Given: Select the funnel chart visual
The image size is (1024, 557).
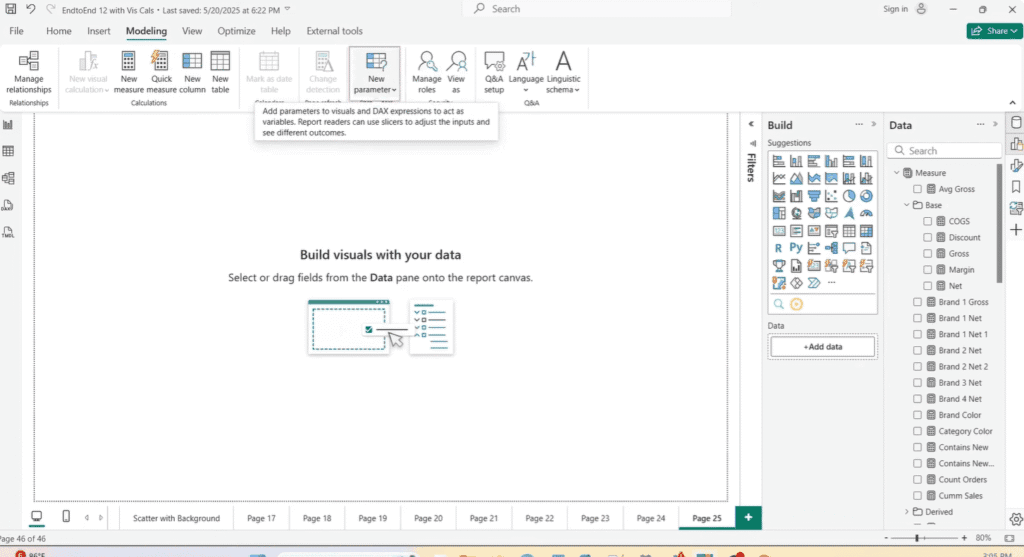Looking at the screenshot, I should (x=814, y=195).
